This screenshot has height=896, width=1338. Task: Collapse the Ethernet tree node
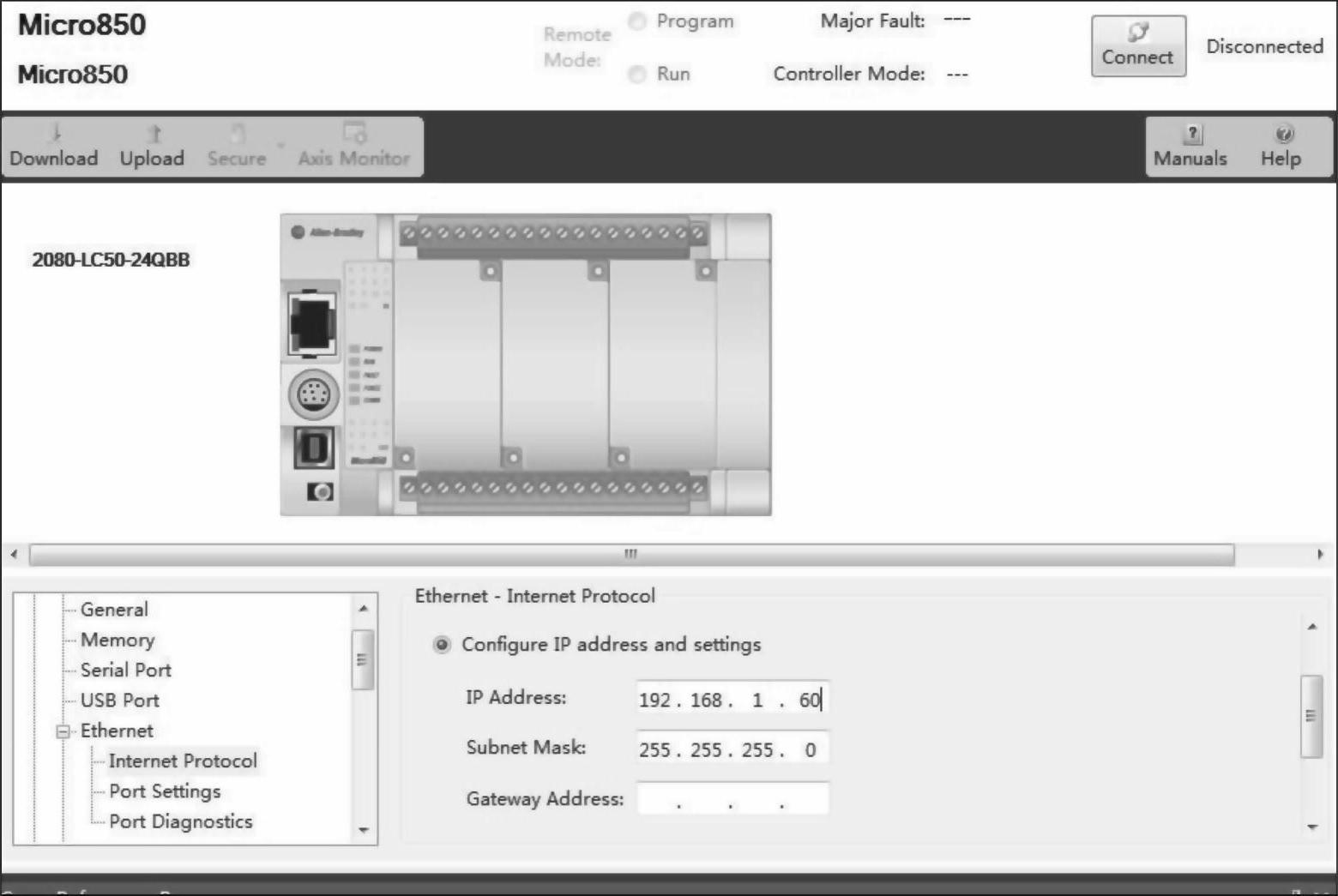tap(63, 731)
